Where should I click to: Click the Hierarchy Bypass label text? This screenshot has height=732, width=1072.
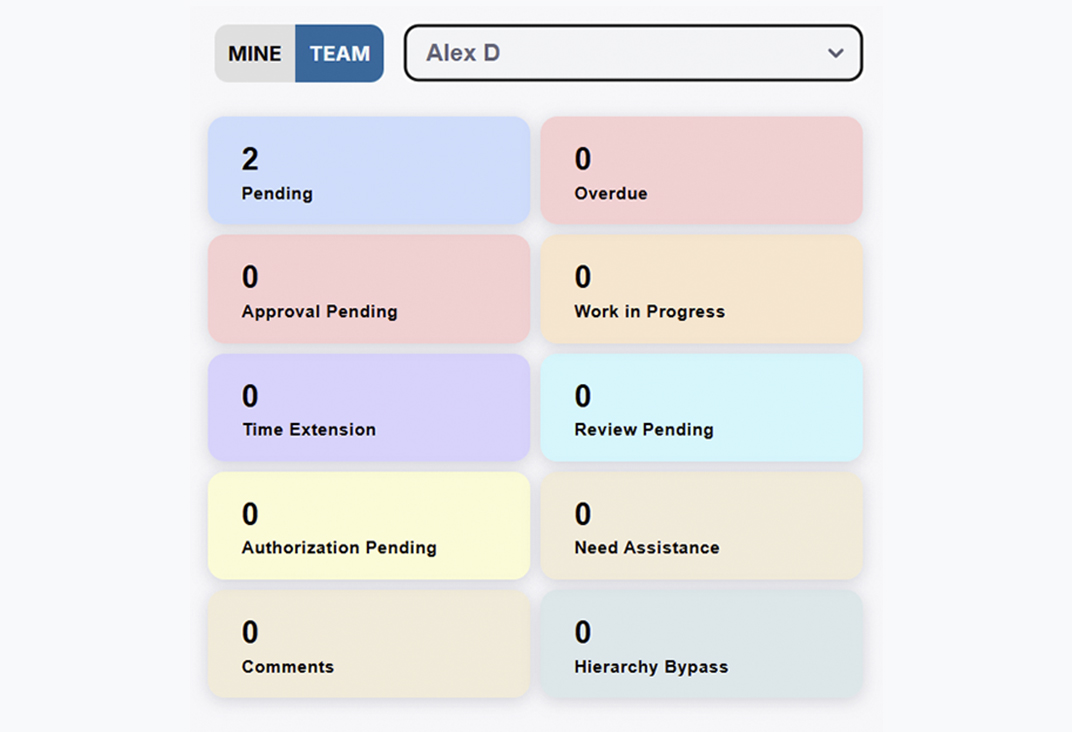point(651,667)
